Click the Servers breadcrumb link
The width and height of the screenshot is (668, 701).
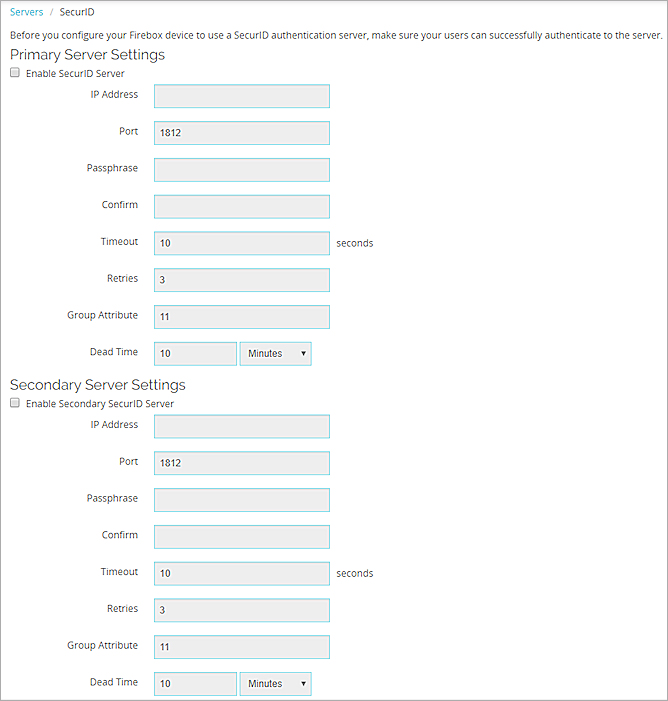pyautogui.click(x=26, y=12)
